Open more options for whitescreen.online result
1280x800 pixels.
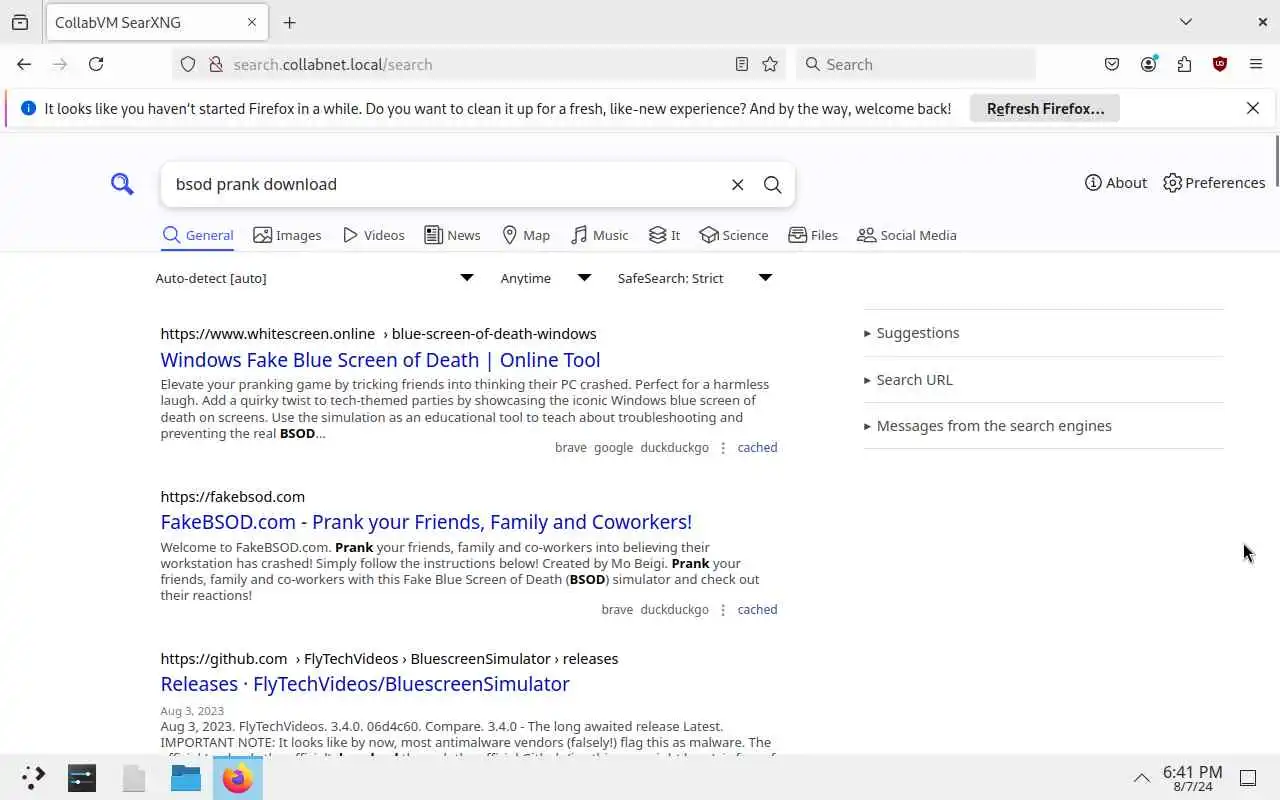coord(723,448)
